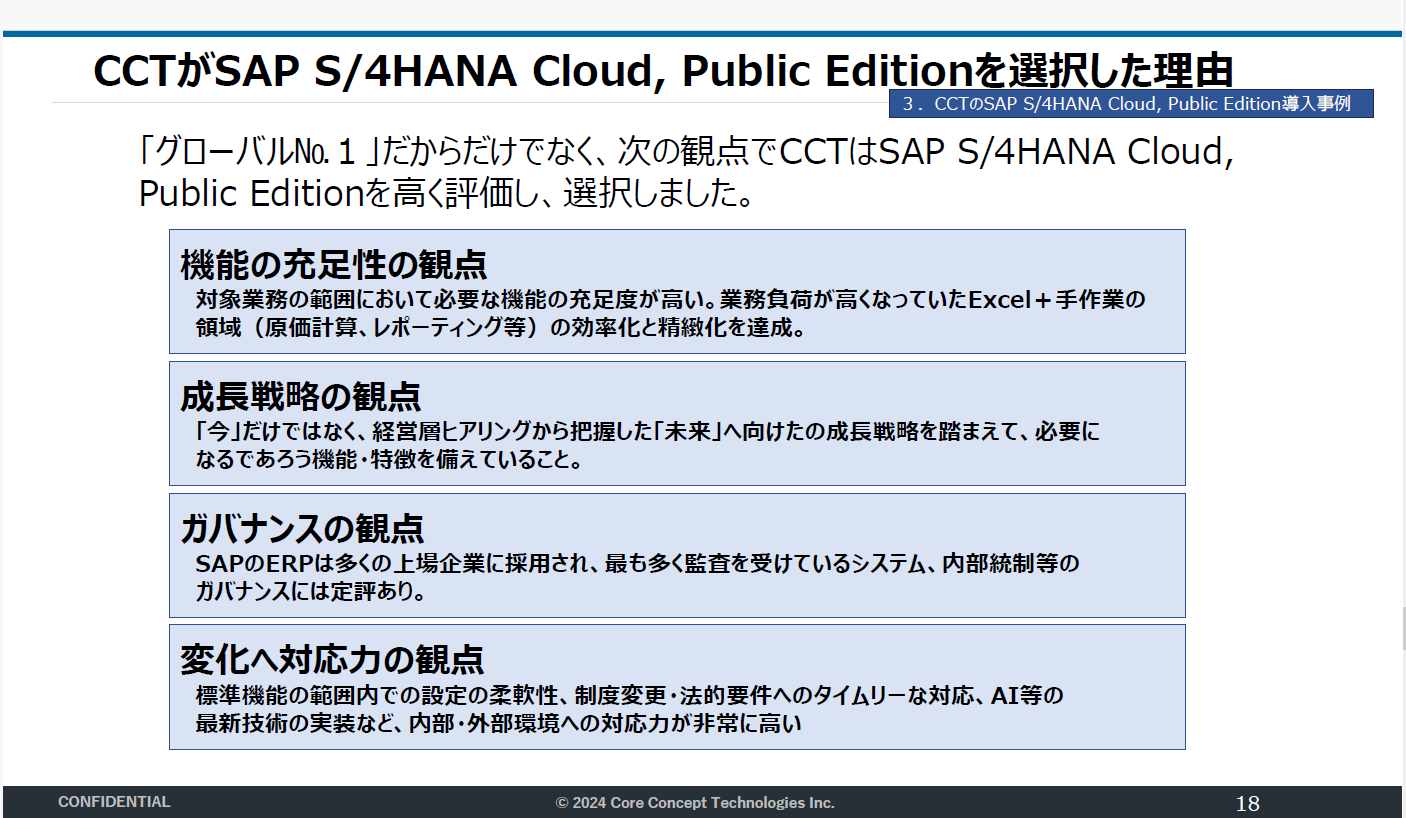Click the line starting '「今」だけではなく、経営層ヒアリング'
Viewport: 1406px width, 818px height.
(647, 431)
